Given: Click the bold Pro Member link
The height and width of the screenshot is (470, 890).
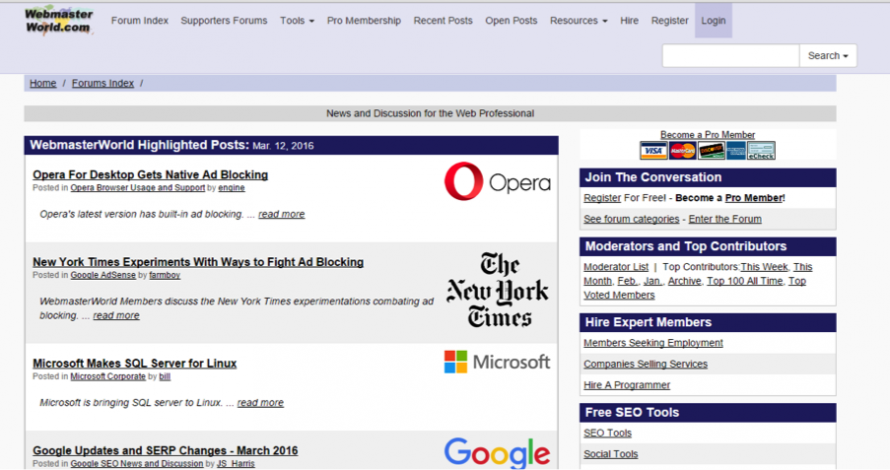Looking at the screenshot, I should pos(754,198).
